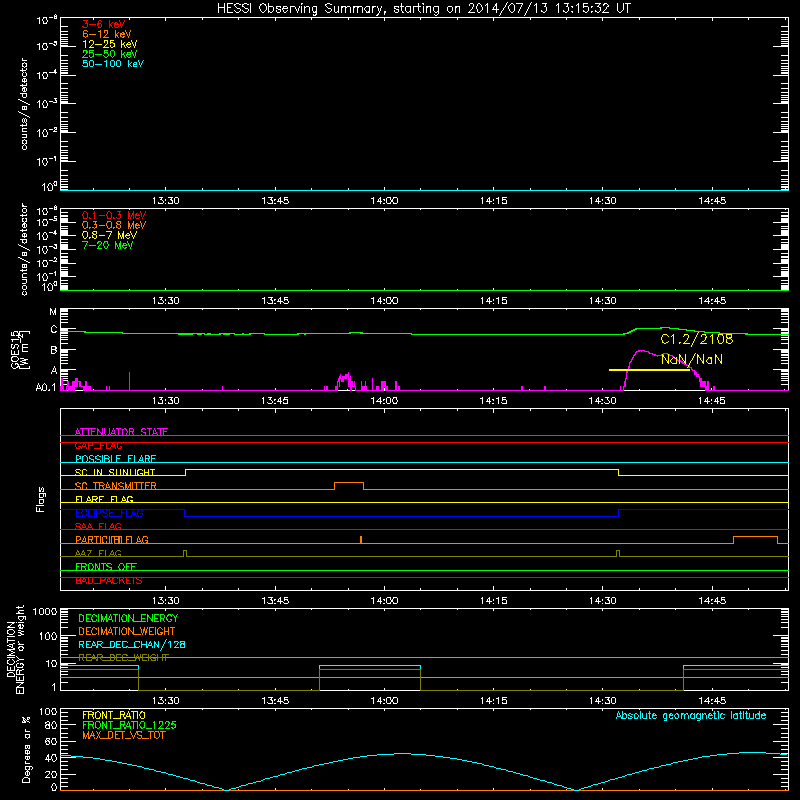Click the raised SC_TRANSMITTER pulse segment
This screenshot has width=800, height=800.
tap(349, 483)
